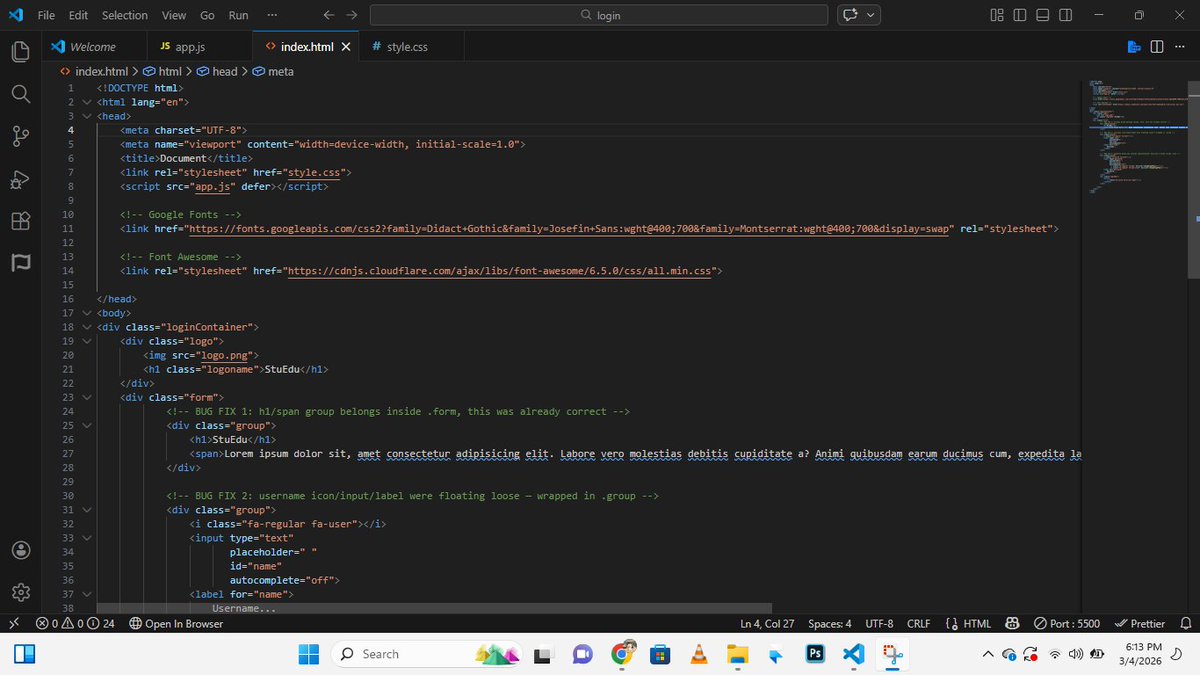Screen dimensions: 1200x675
Task: Open the chat dropdown arrow in title bar
Action: (x=872, y=15)
